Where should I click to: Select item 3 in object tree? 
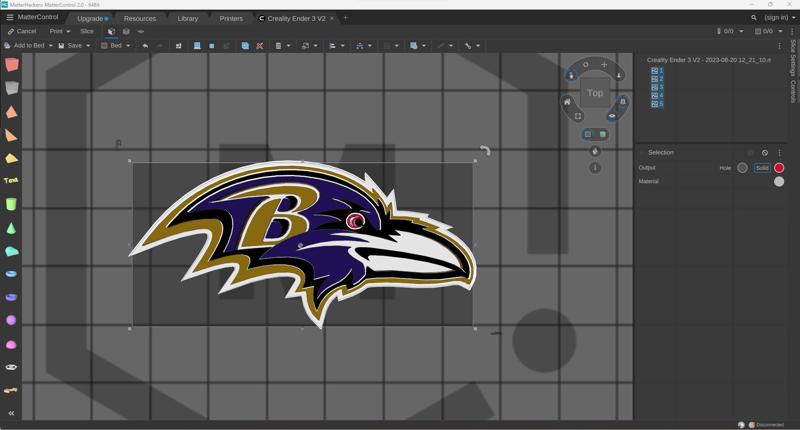(x=657, y=87)
